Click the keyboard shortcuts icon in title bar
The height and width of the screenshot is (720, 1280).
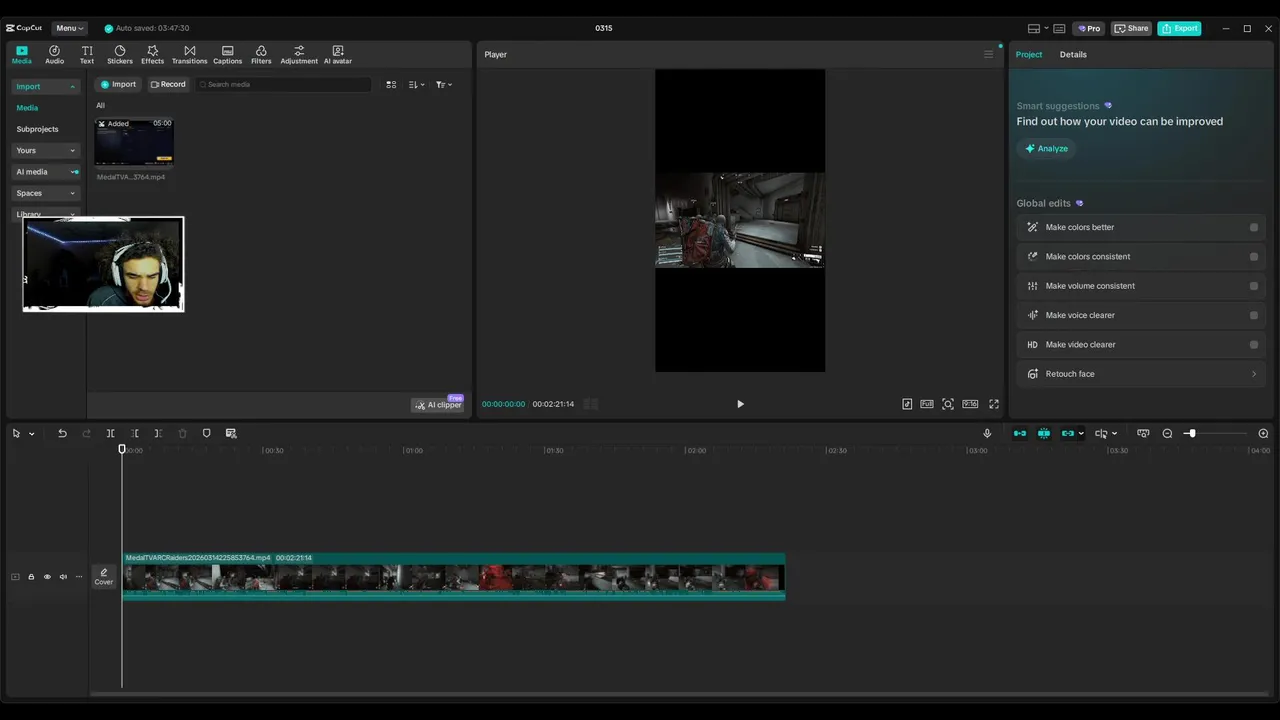tap(1059, 28)
